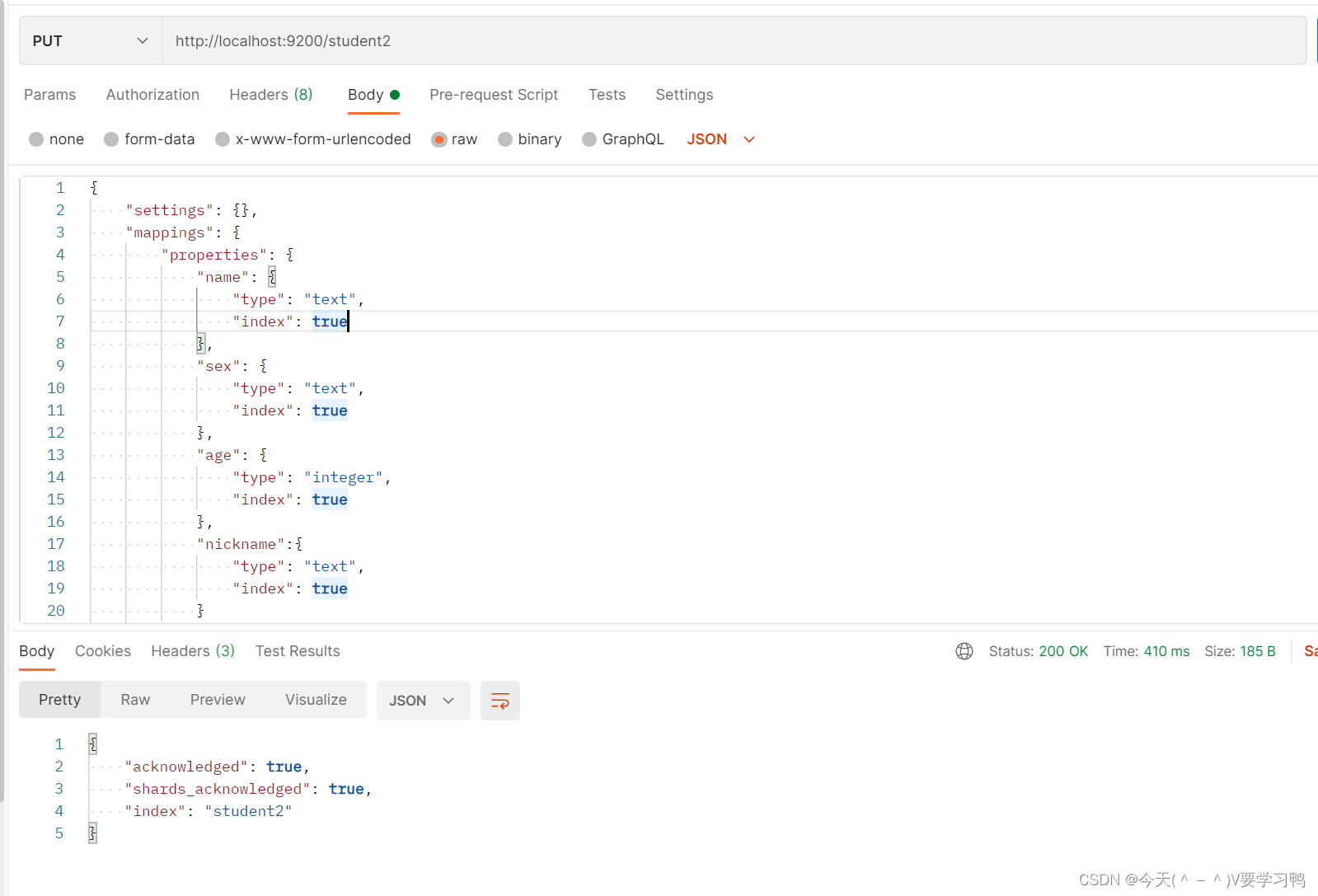The height and width of the screenshot is (896, 1318).
Task: Open the response JSON format dropdown
Action: click(423, 701)
